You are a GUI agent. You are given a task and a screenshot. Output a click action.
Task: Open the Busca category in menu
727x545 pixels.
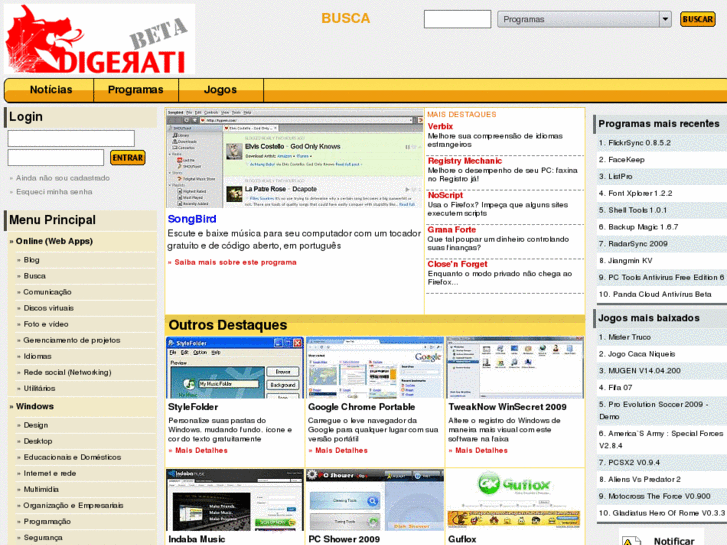[35, 276]
